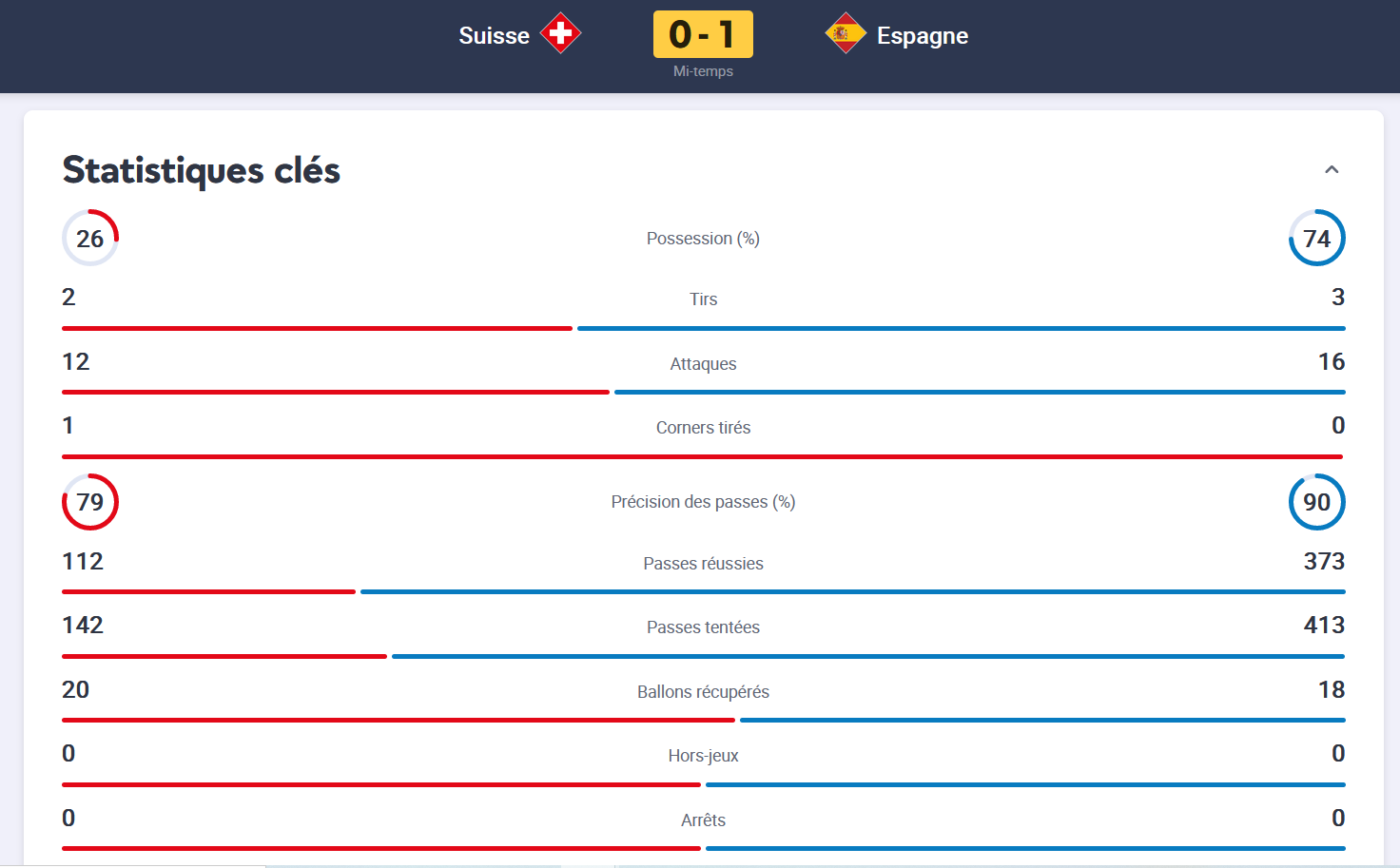Click the Espagne possession circle showing 74
The height and width of the screenshot is (868, 1400).
1317,238
